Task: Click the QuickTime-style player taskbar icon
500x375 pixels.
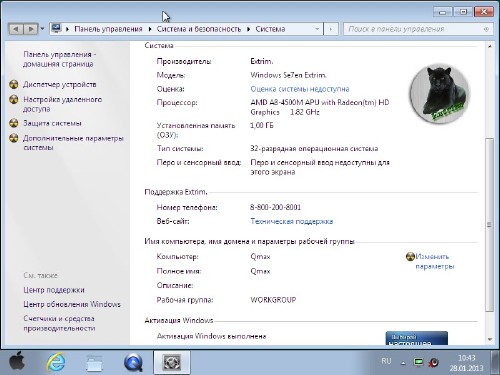Action: tap(133, 363)
